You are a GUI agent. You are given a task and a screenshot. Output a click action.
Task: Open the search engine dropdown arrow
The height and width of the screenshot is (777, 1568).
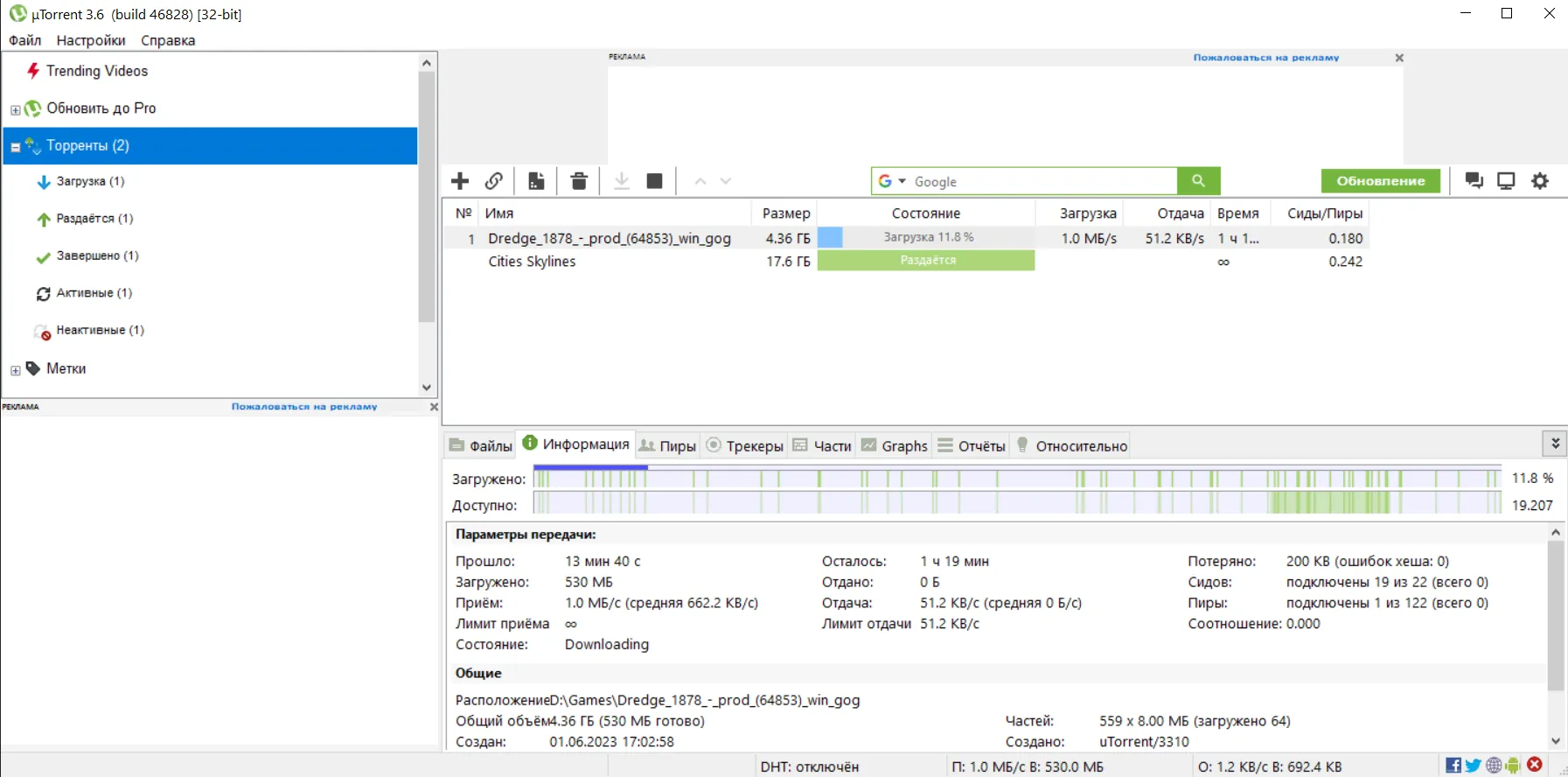point(902,181)
